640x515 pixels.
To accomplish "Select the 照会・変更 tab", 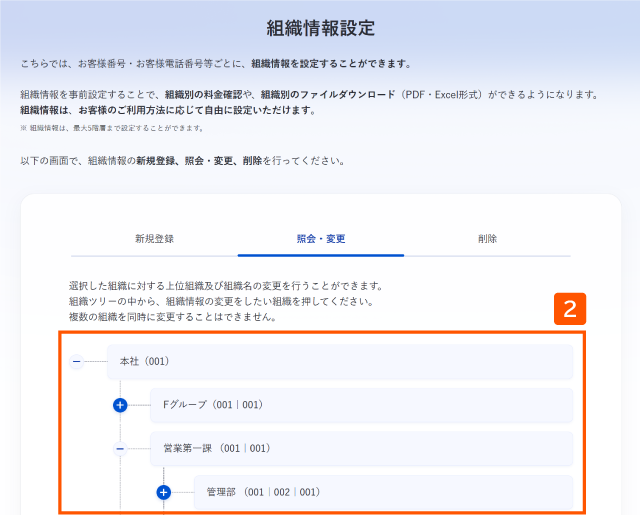I will [321, 239].
